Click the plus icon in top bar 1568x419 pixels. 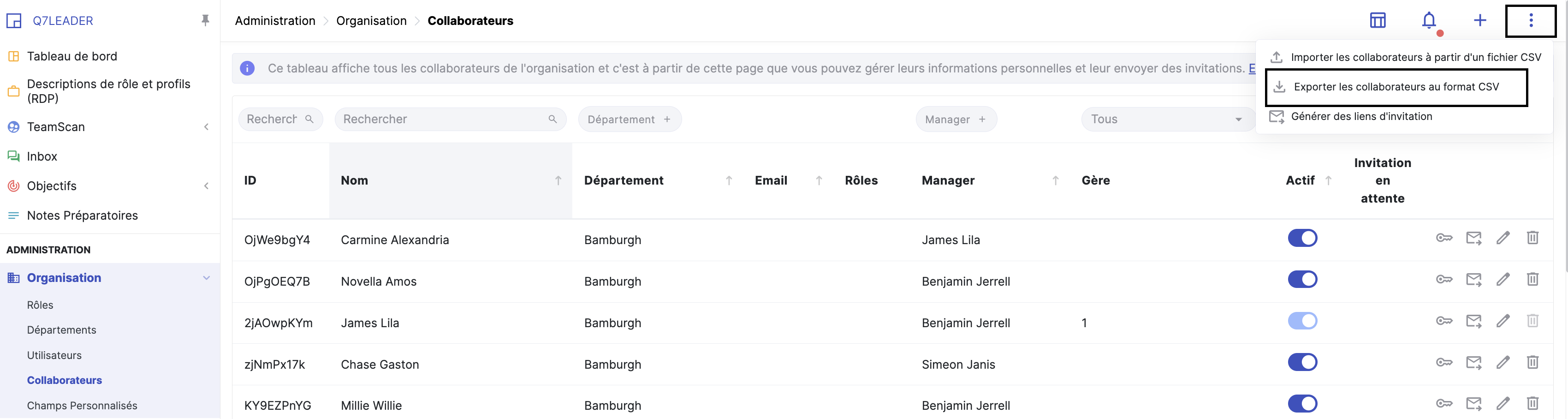[x=1480, y=21]
